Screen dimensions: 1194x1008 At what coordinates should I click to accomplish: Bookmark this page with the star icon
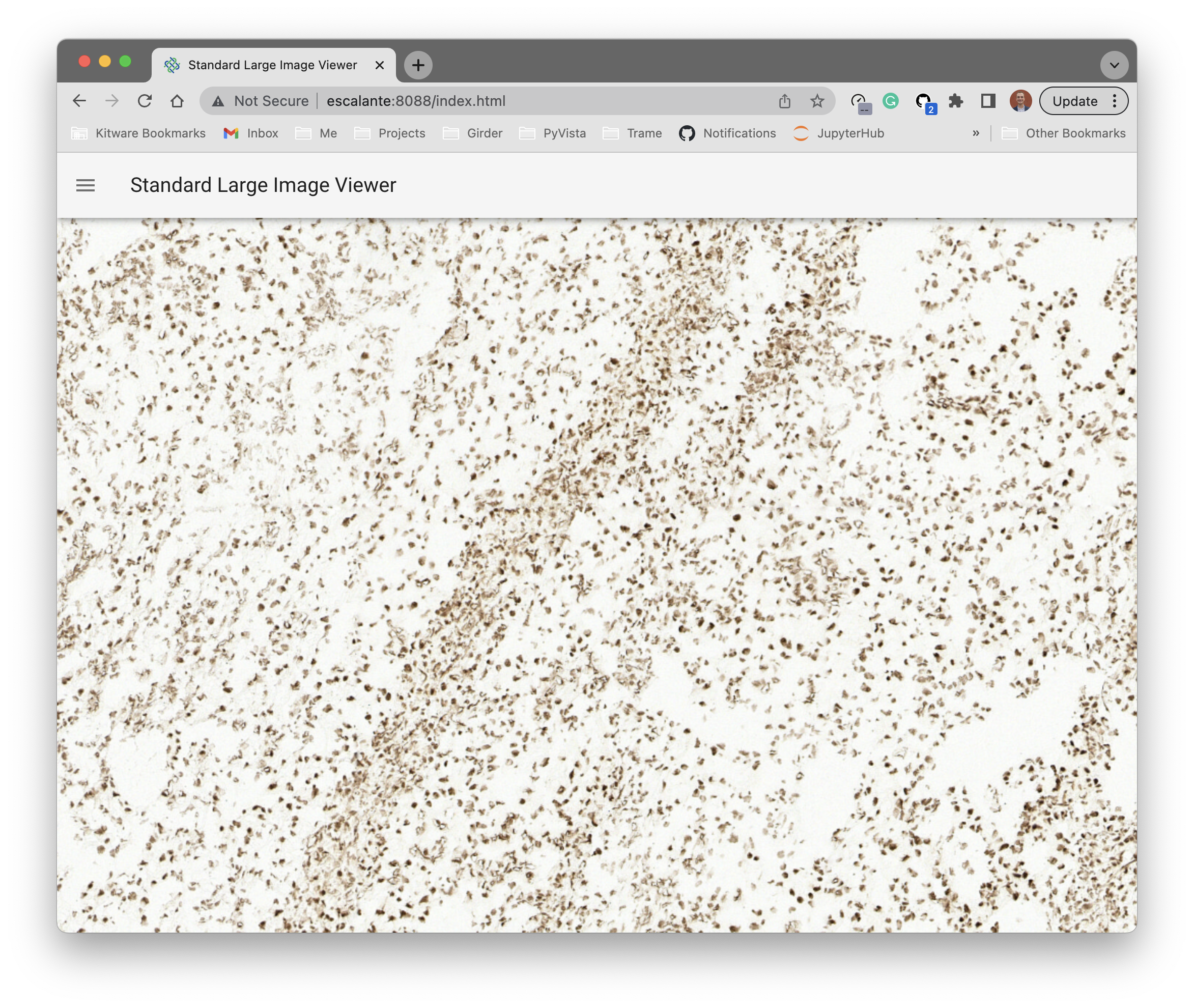tap(817, 101)
